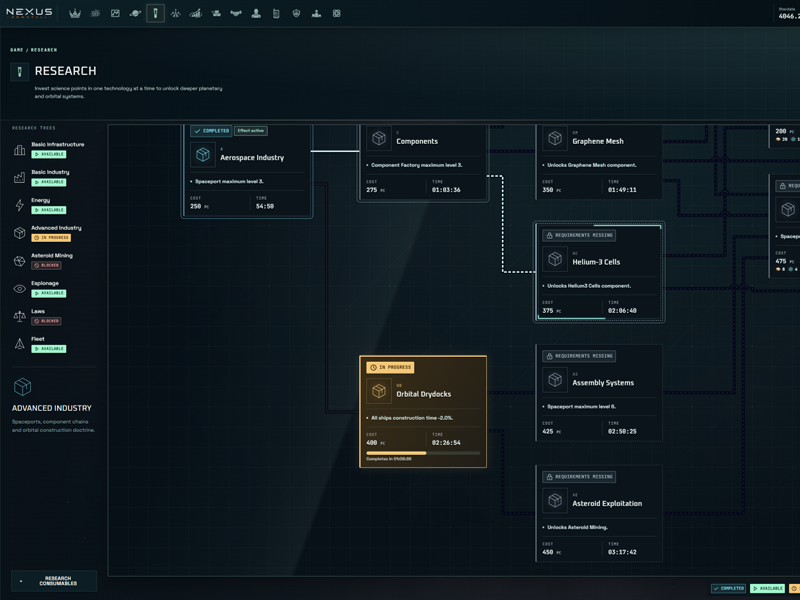The image size is (800, 600).
Task: Select the Components technology title
Action: coord(417,141)
